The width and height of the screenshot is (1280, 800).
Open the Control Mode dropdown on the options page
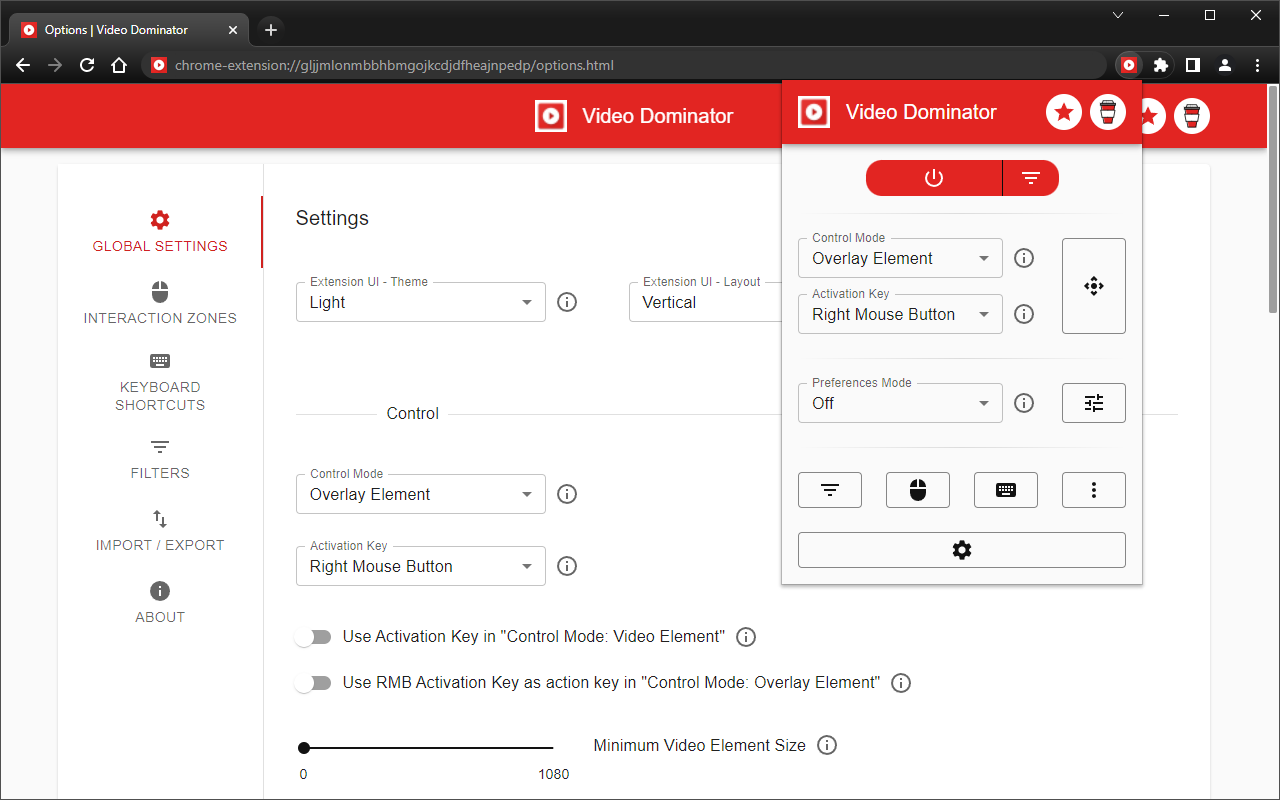tap(421, 494)
